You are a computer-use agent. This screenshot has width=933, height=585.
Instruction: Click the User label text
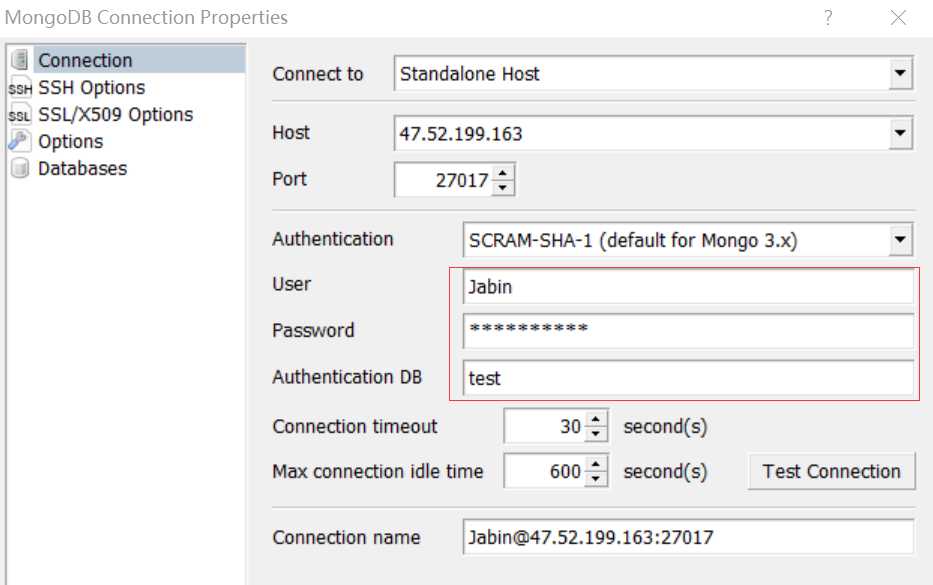point(292,284)
